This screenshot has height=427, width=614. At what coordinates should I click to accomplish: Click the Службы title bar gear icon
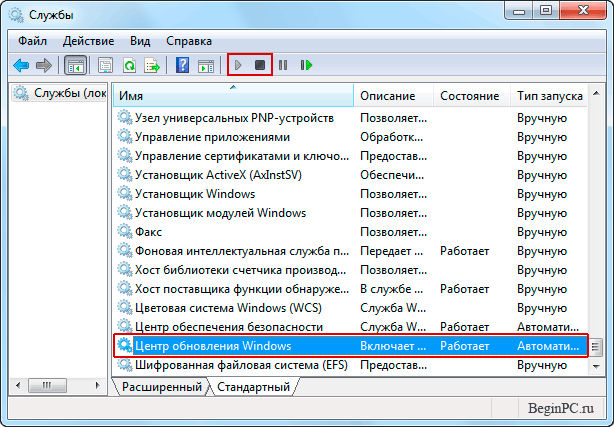pyautogui.click(x=16, y=15)
